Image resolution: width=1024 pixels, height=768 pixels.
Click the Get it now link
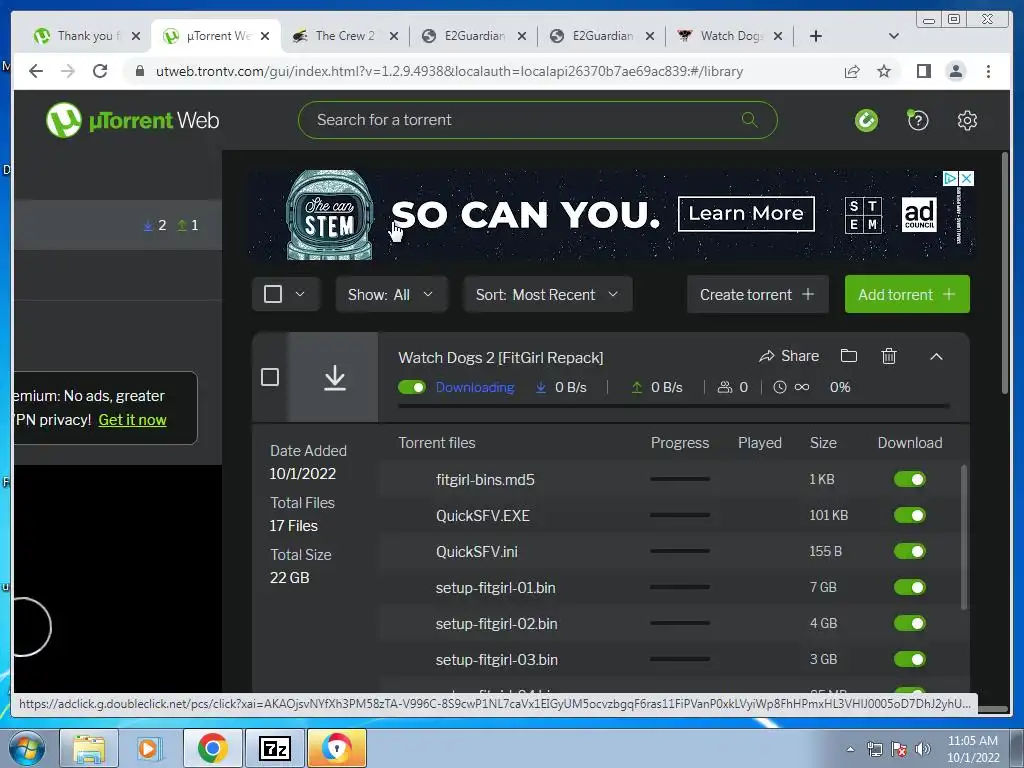click(133, 420)
